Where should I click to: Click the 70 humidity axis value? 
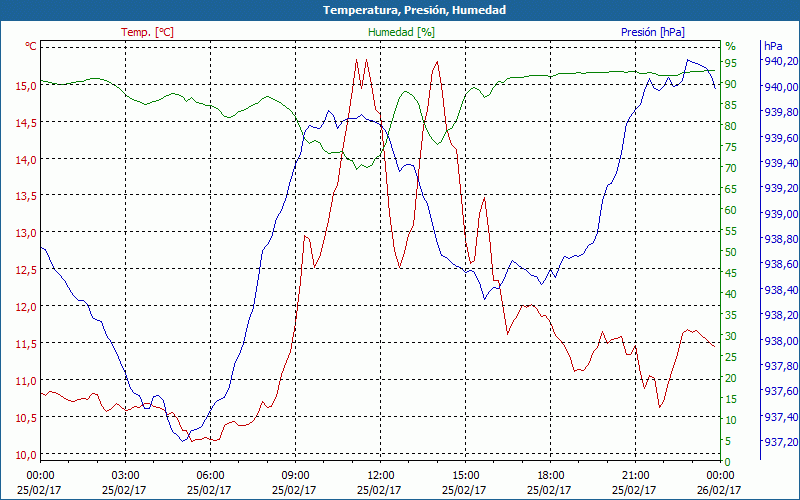pos(730,168)
